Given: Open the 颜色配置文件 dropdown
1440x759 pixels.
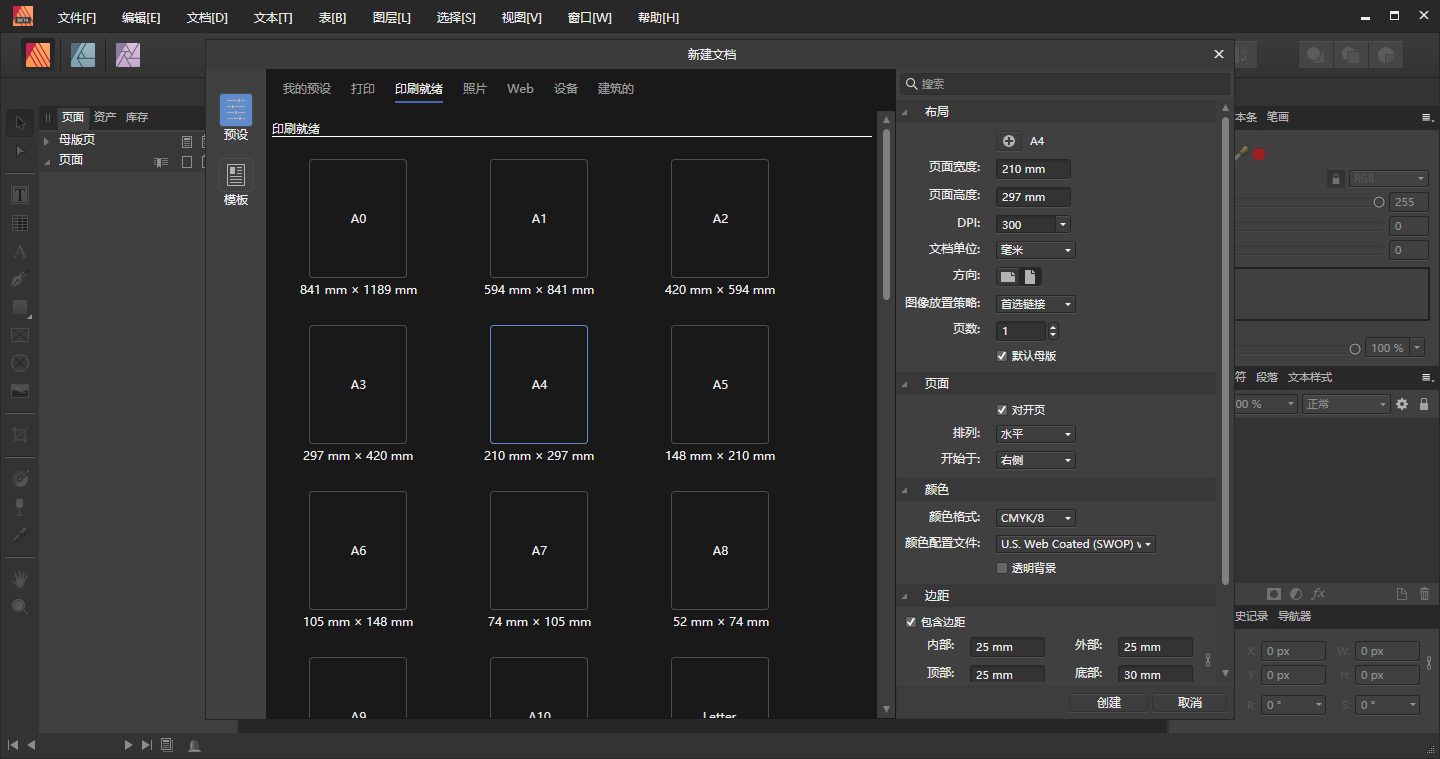Looking at the screenshot, I should (x=1076, y=544).
